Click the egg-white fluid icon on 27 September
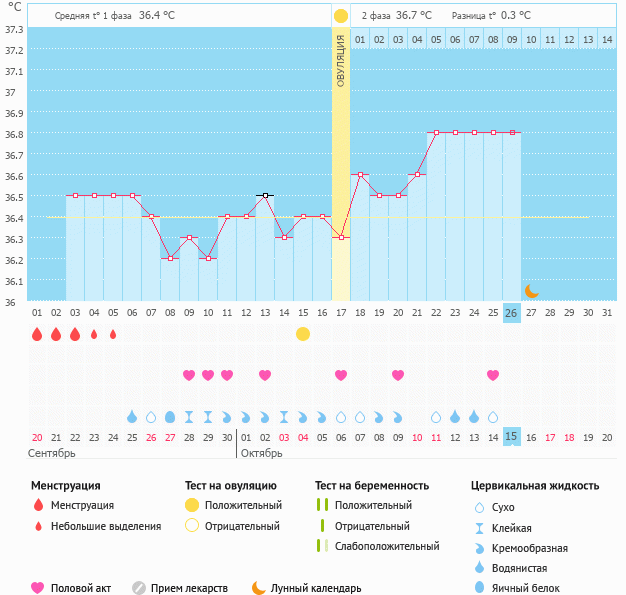 170,417
